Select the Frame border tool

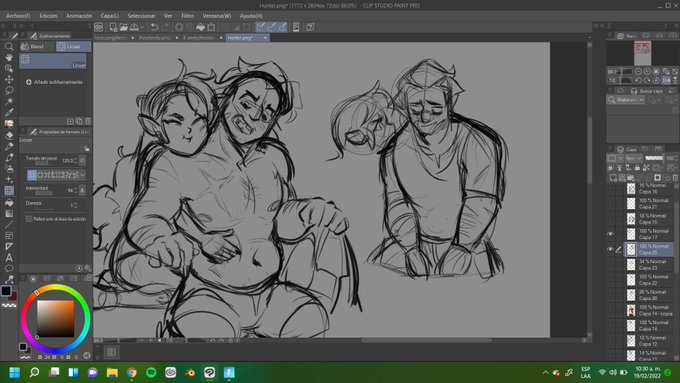tap(9, 236)
